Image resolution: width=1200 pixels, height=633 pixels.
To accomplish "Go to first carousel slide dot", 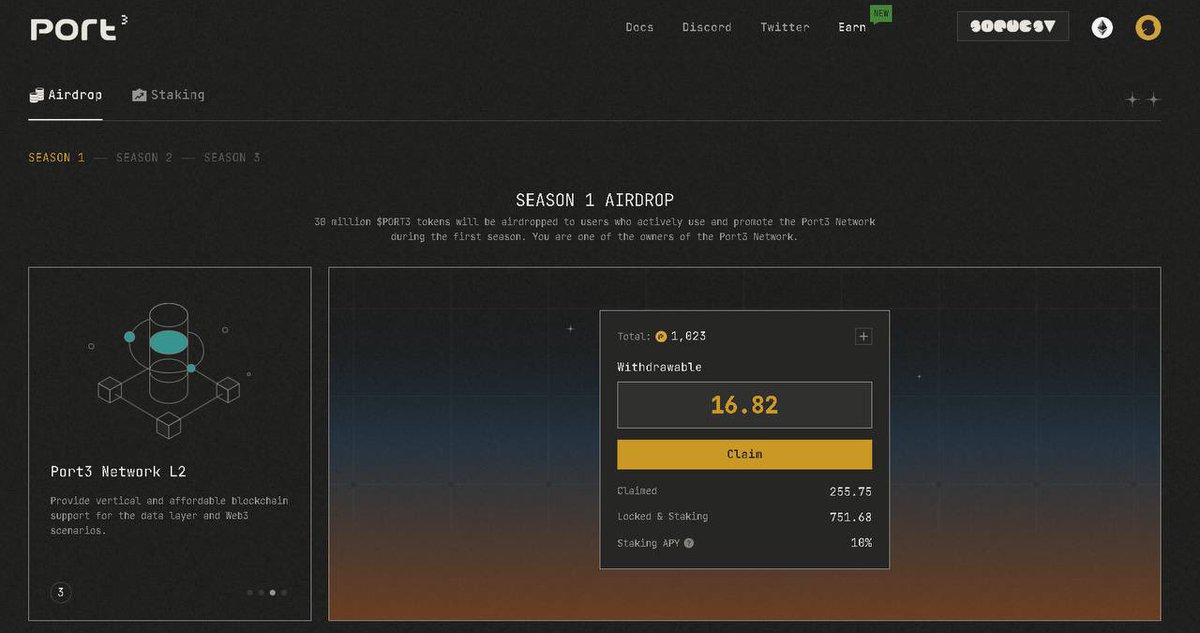I will tap(250, 592).
